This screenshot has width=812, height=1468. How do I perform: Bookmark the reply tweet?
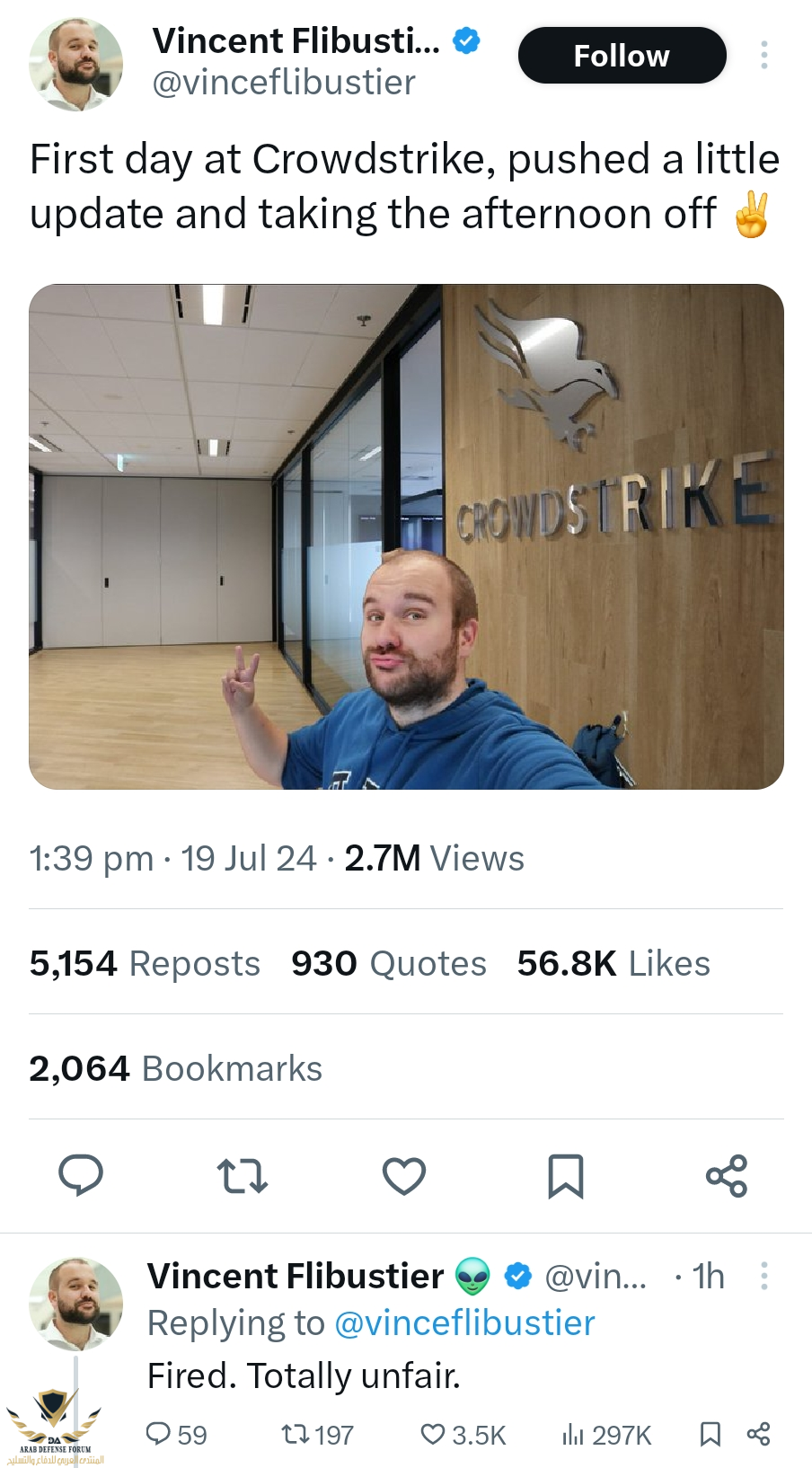click(710, 1434)
